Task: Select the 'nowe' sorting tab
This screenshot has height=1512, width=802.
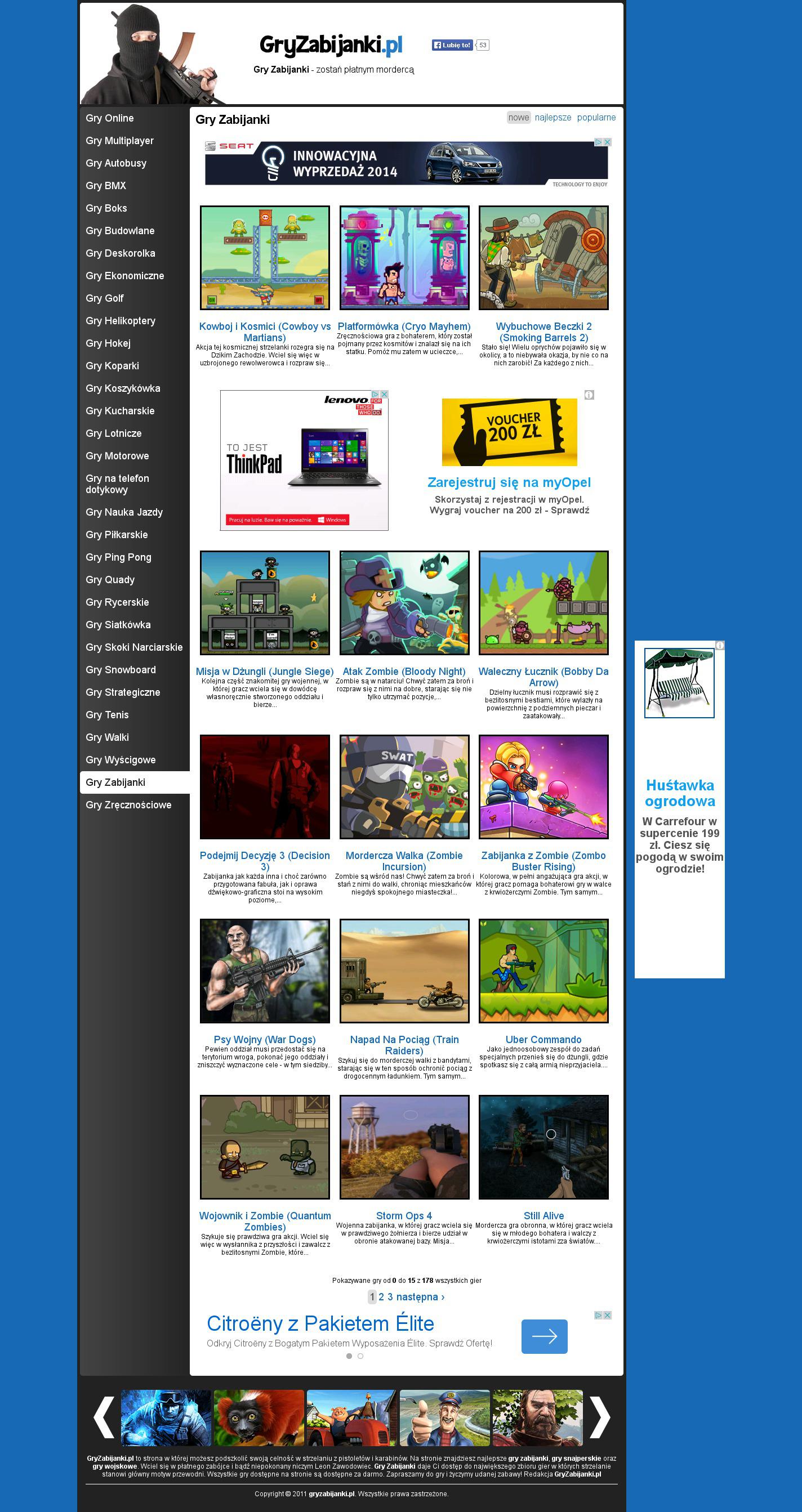Action: 518,118
